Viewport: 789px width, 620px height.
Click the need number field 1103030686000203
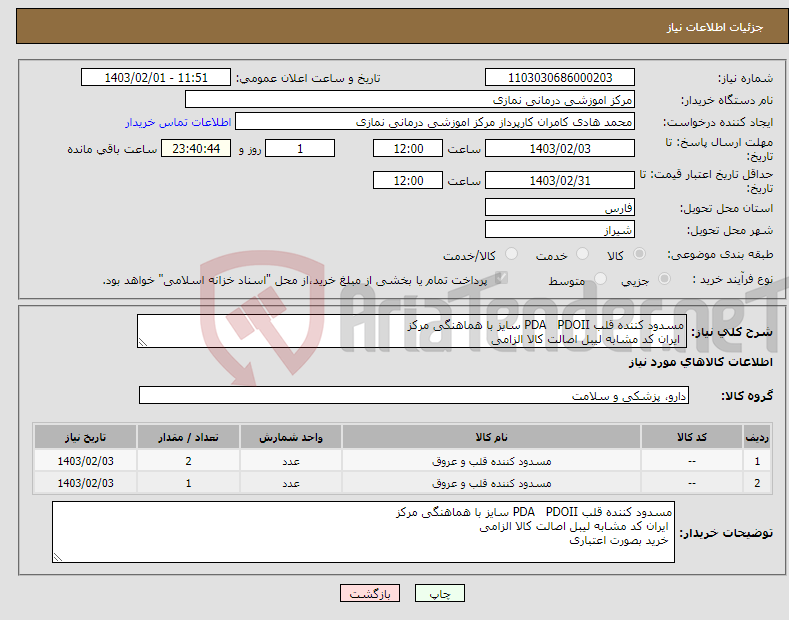pos(560,78)
